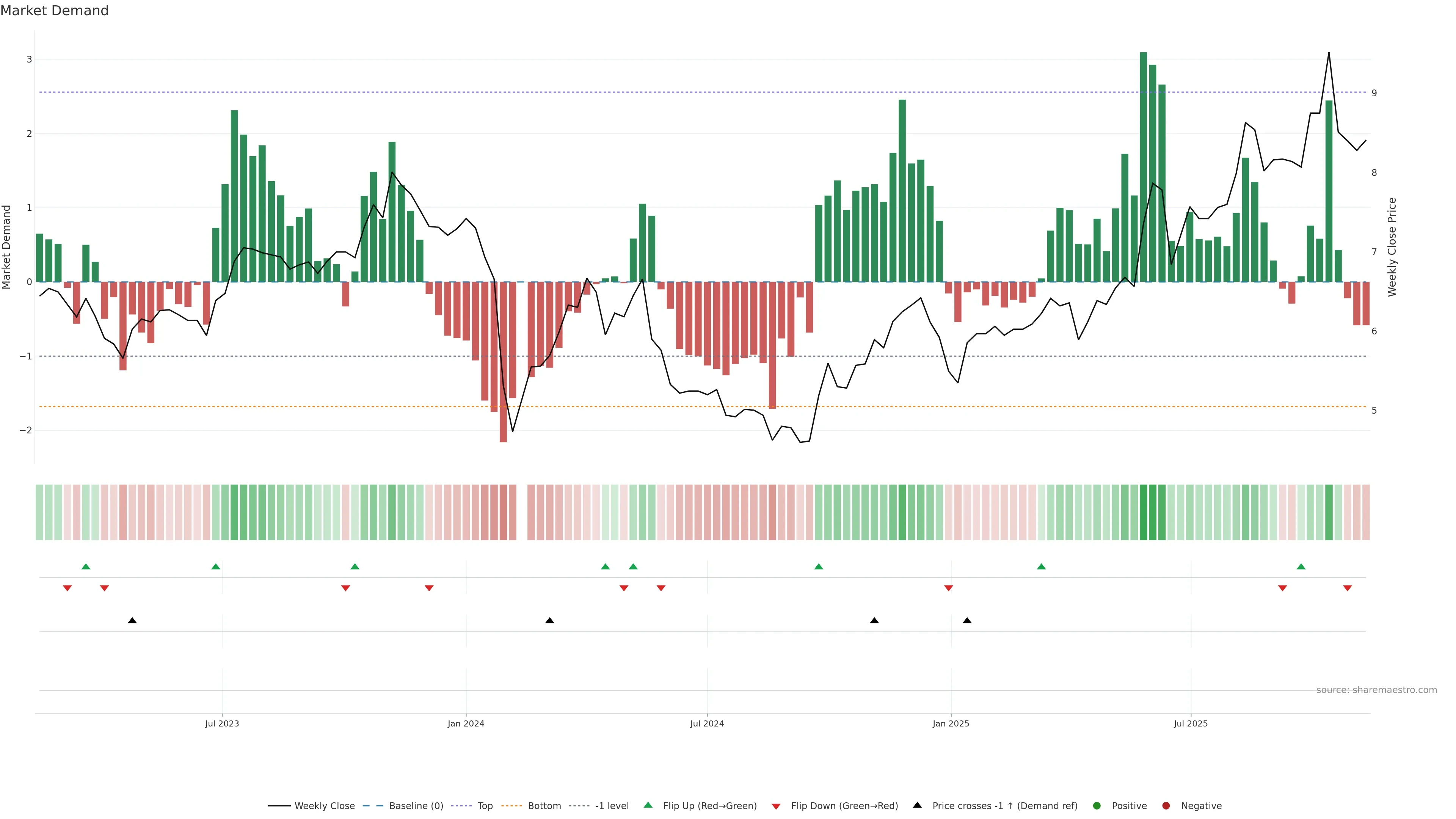Click the darkest green heat strip cell
The width and height of the screenshot is (1456, 819).
1144,512
